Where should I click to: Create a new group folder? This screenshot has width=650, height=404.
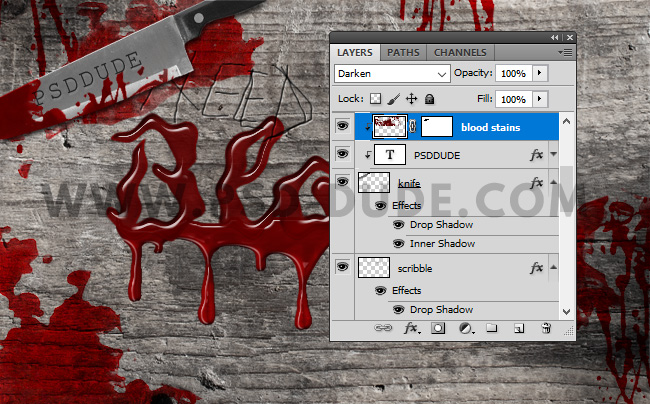pos(492,328)
